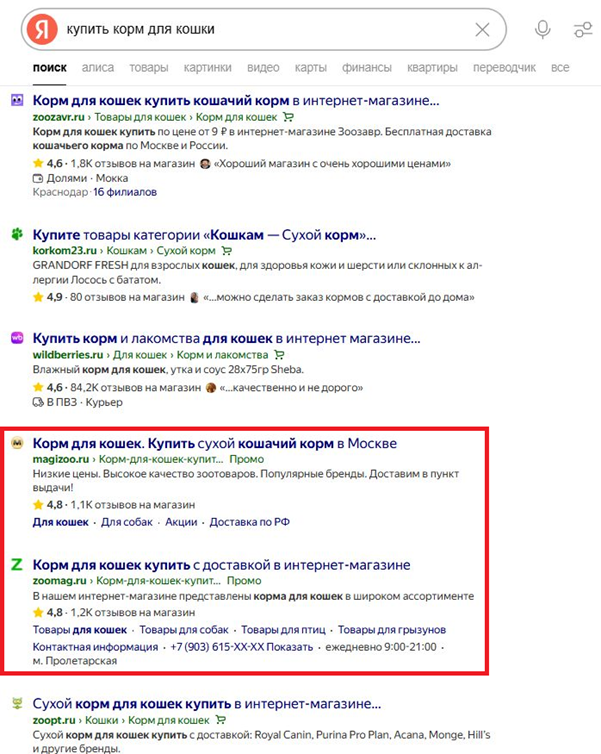Open 'Доставка по РФ' sitelink
Viewport: 601px width, 754px height.
coord(250,522)
